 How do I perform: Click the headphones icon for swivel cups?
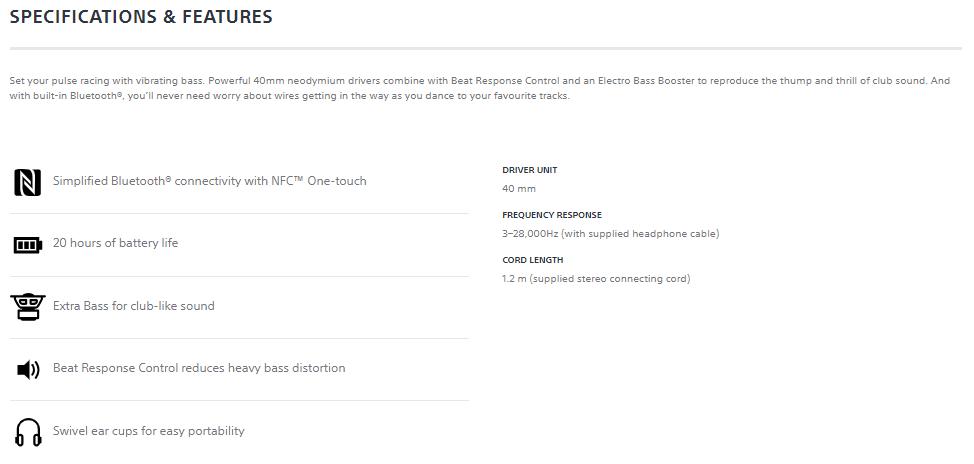tap(28, 432)
